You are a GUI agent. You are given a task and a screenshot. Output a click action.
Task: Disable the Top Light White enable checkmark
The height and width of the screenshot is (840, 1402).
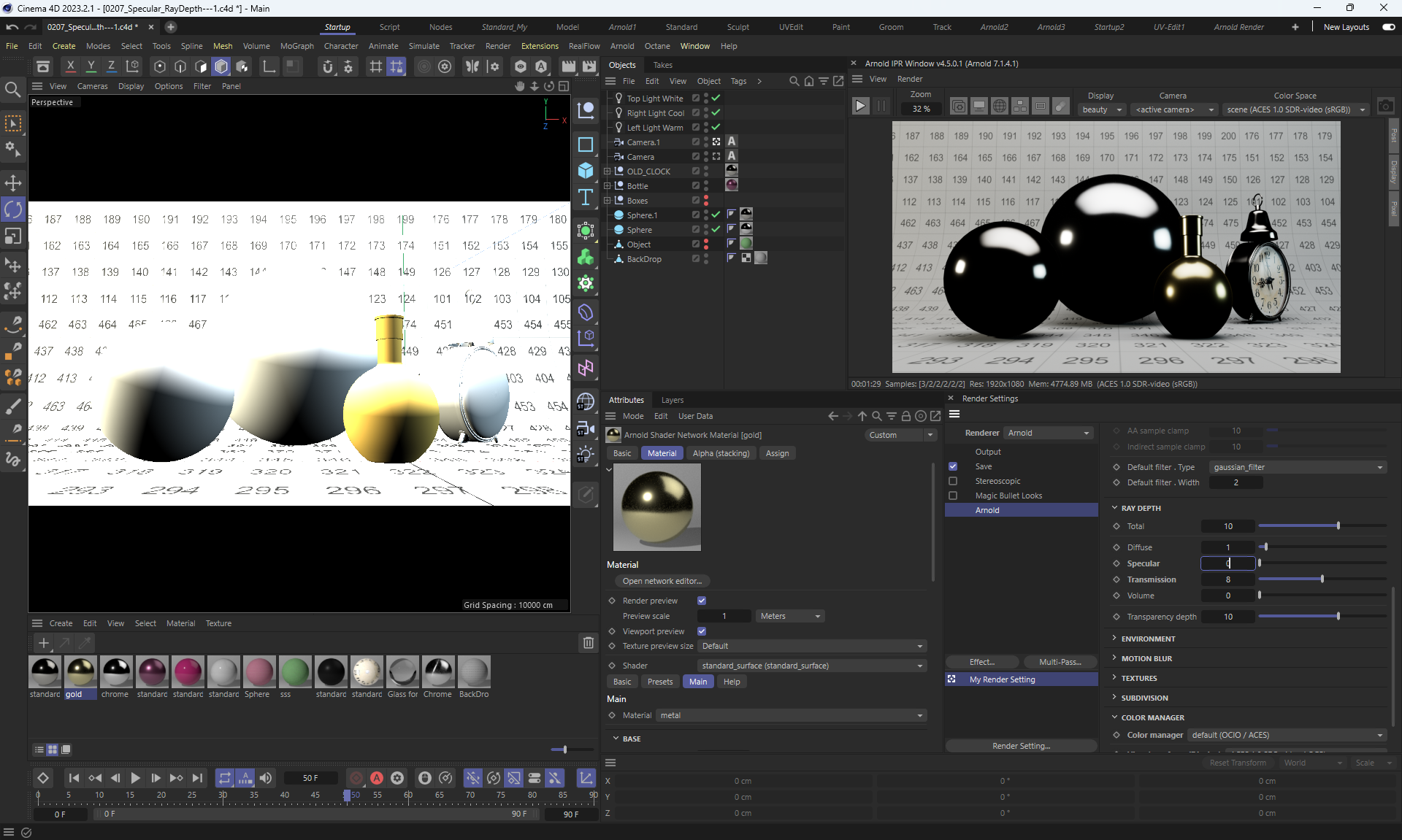point(716,98)
